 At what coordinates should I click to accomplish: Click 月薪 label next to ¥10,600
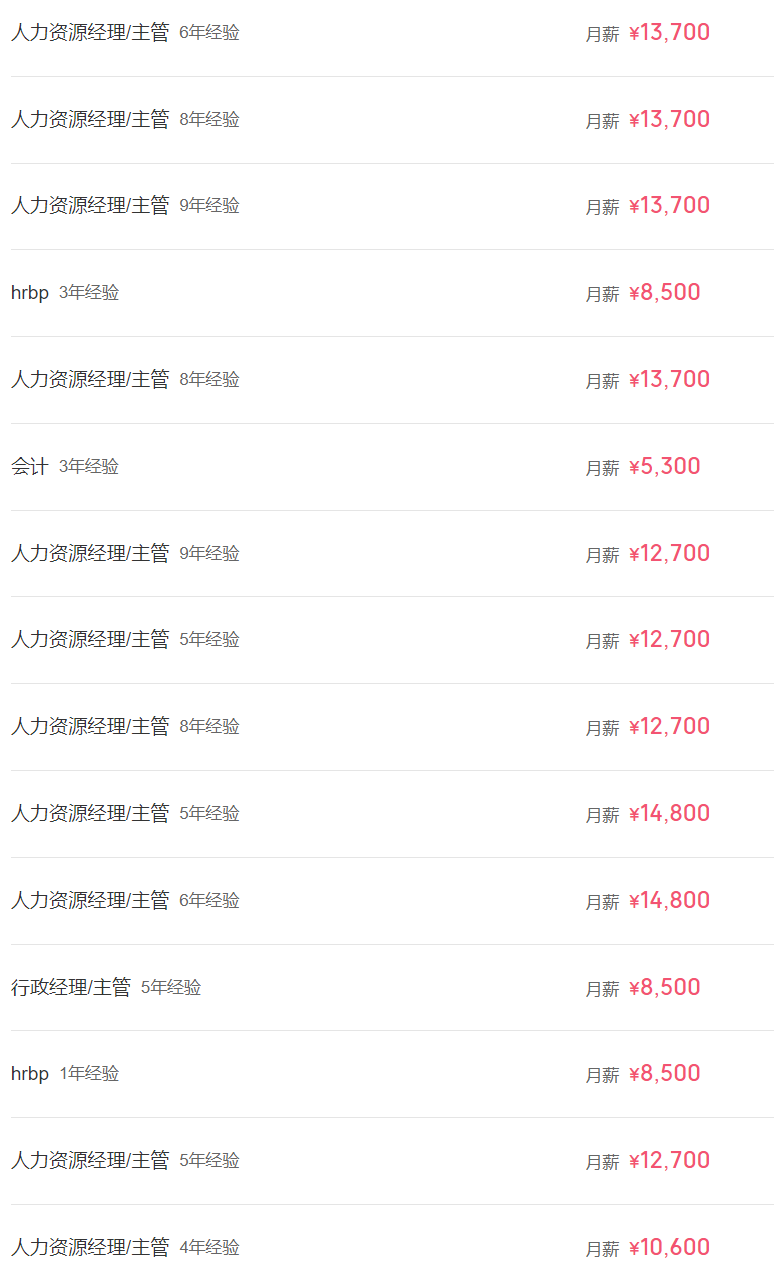(x=602, y=1249)
